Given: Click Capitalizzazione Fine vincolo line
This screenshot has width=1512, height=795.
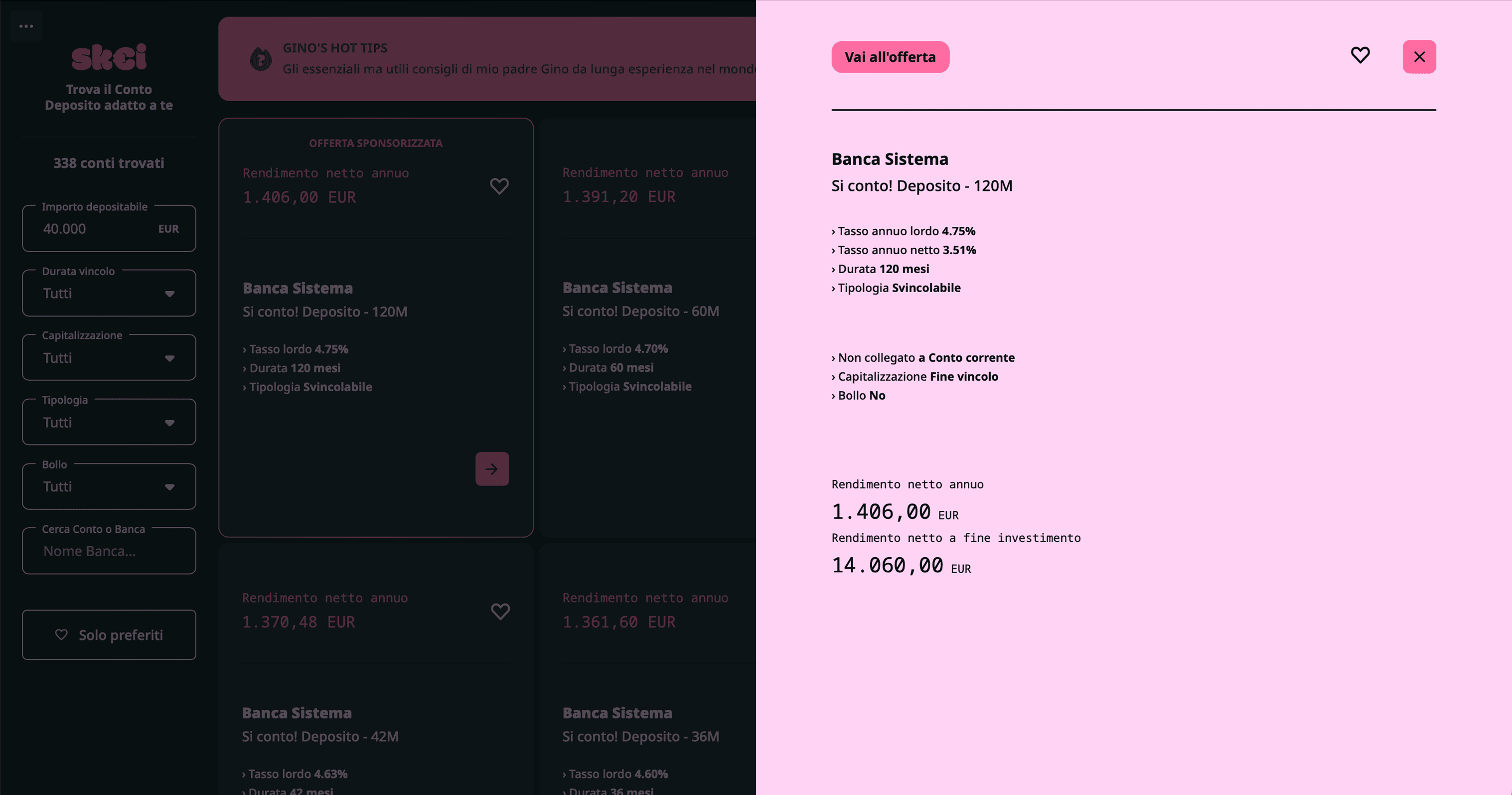Looking at the screenshot, I should point(914,376).
